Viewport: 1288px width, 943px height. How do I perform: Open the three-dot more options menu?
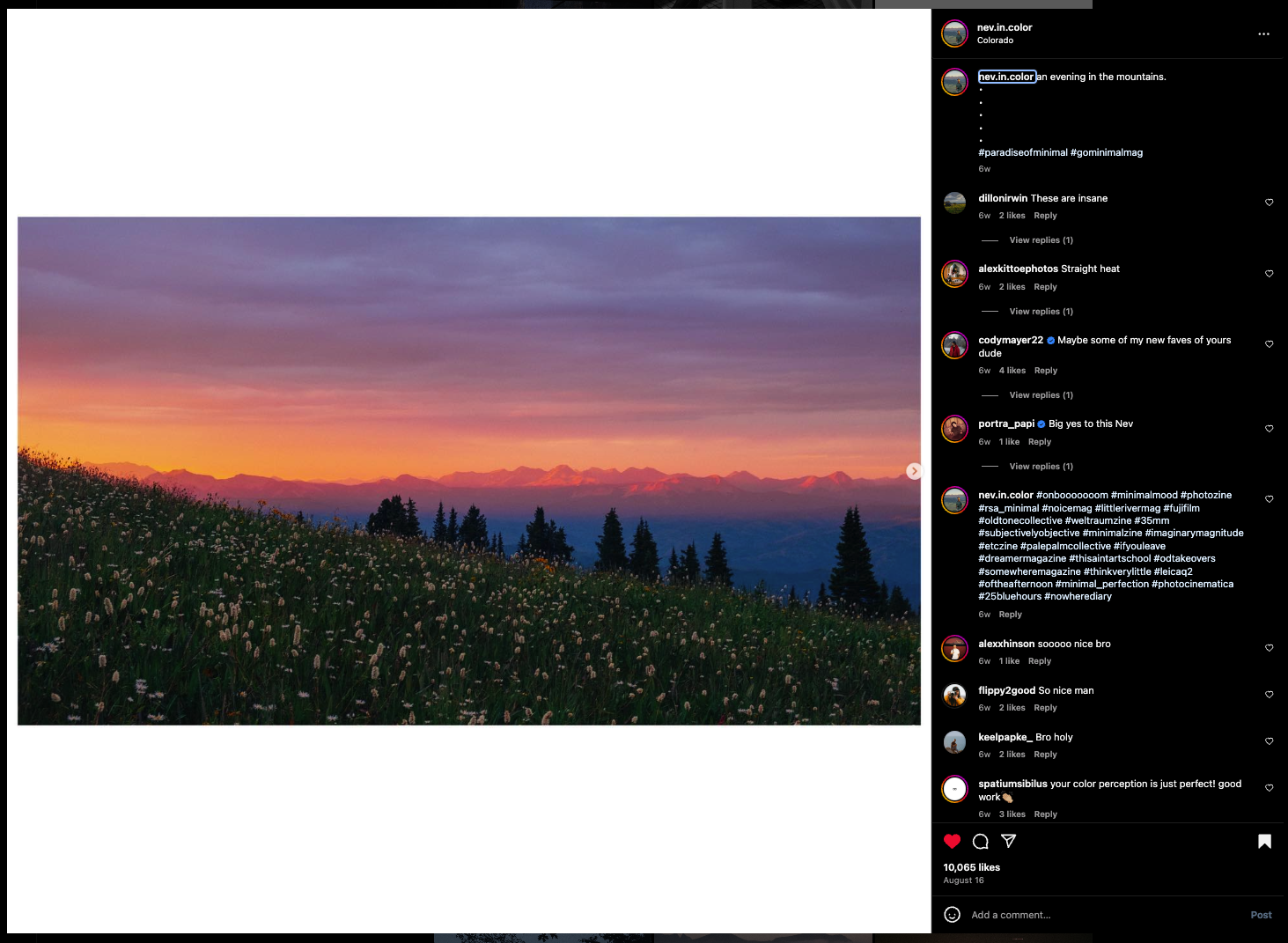coord(1263,34)
